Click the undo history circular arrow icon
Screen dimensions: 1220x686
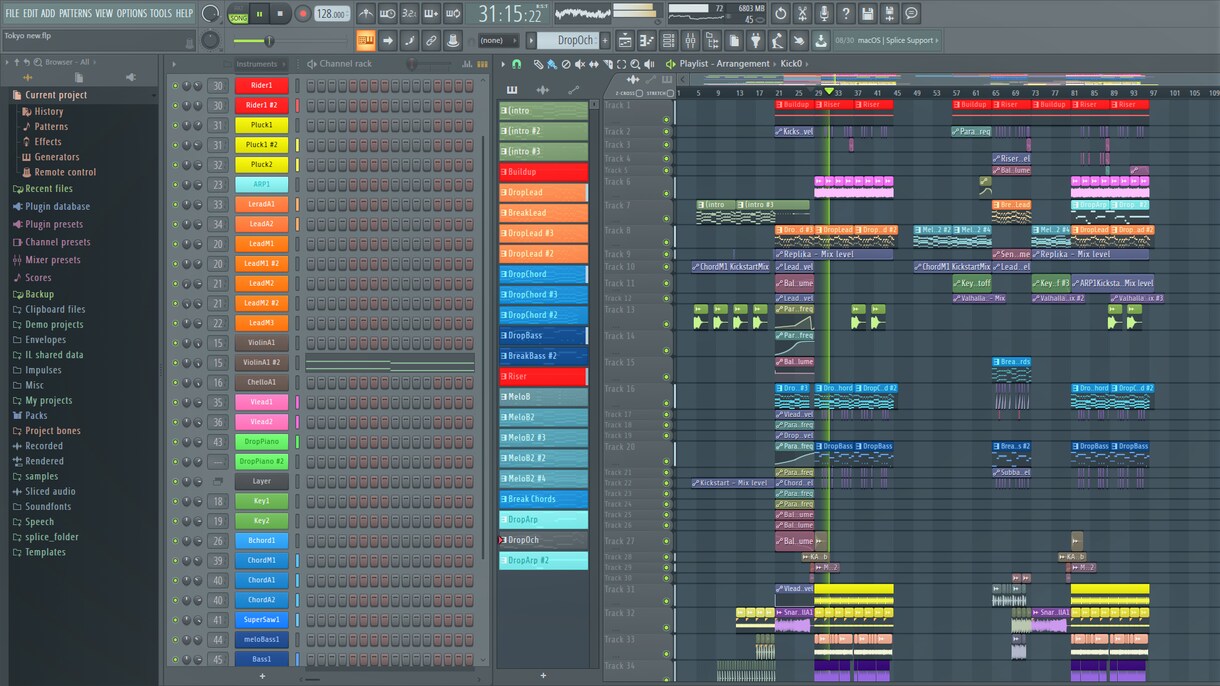pyautogui.click(x=781, y=14)
